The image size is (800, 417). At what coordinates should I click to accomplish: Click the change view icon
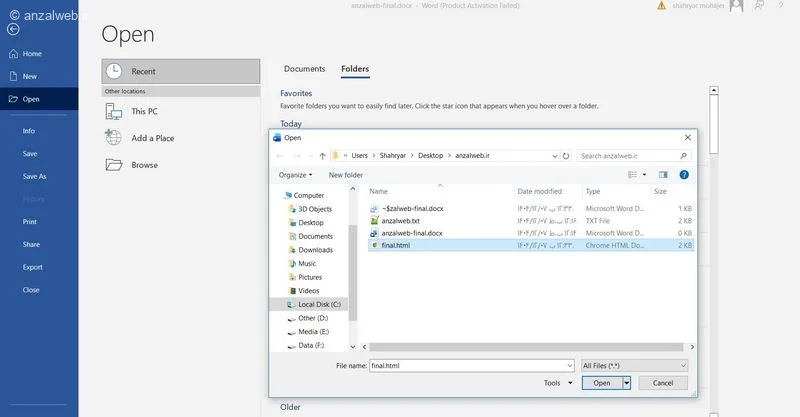coord(632,175)
